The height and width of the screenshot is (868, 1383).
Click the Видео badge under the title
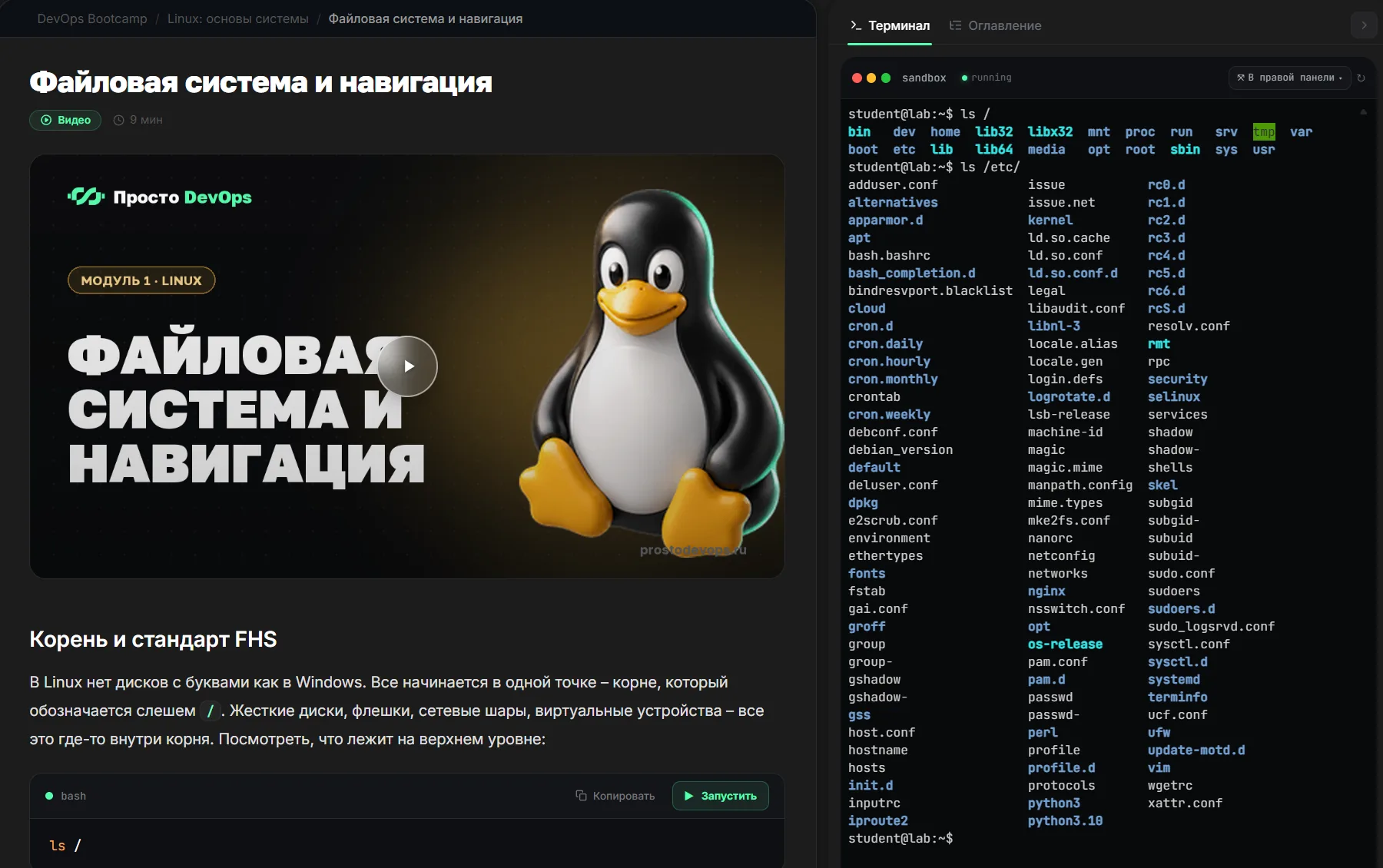pyautogui.click(x=65, y=120)
